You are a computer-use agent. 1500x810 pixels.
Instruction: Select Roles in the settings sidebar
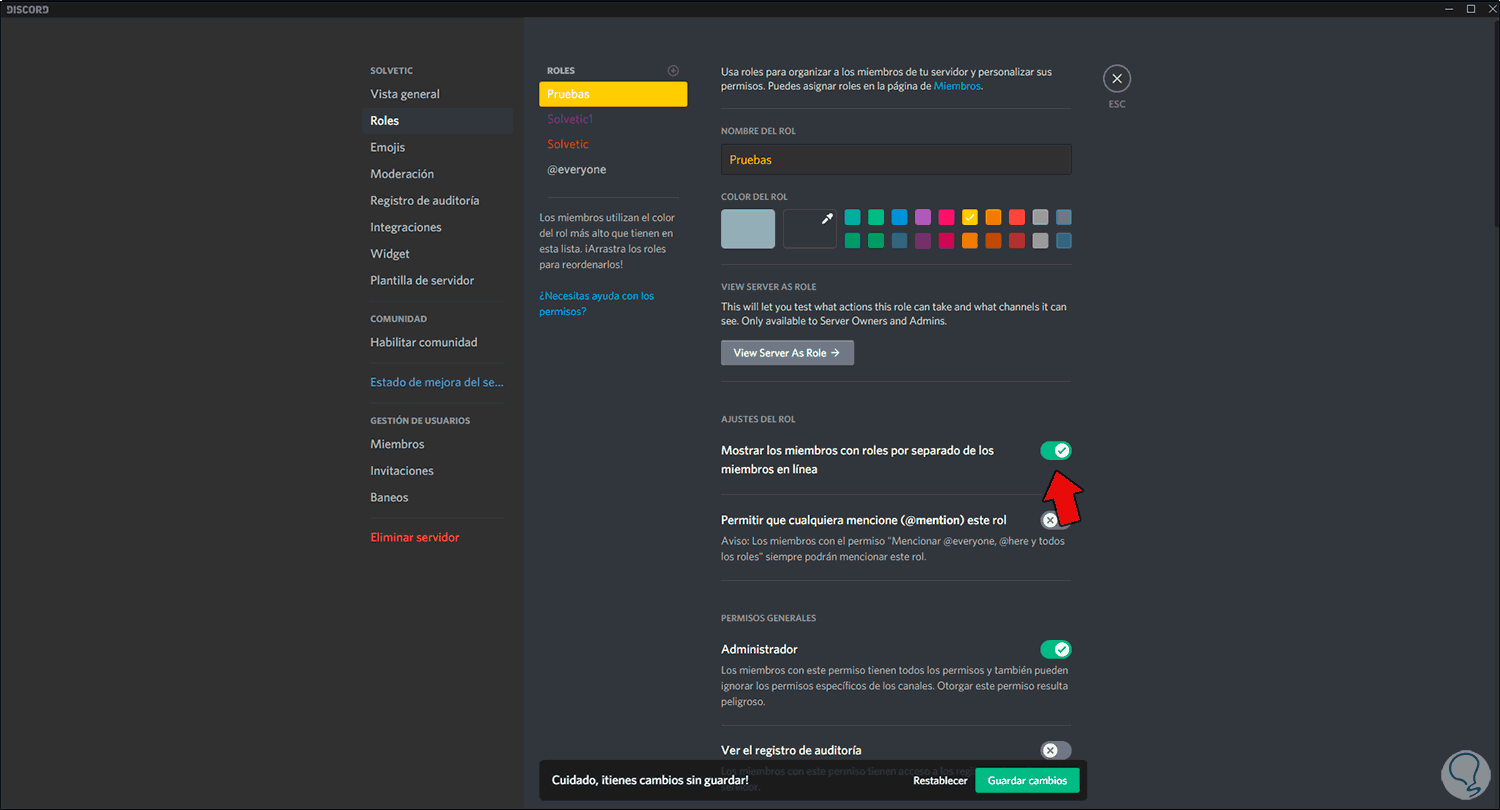click(x=437, y=121)
